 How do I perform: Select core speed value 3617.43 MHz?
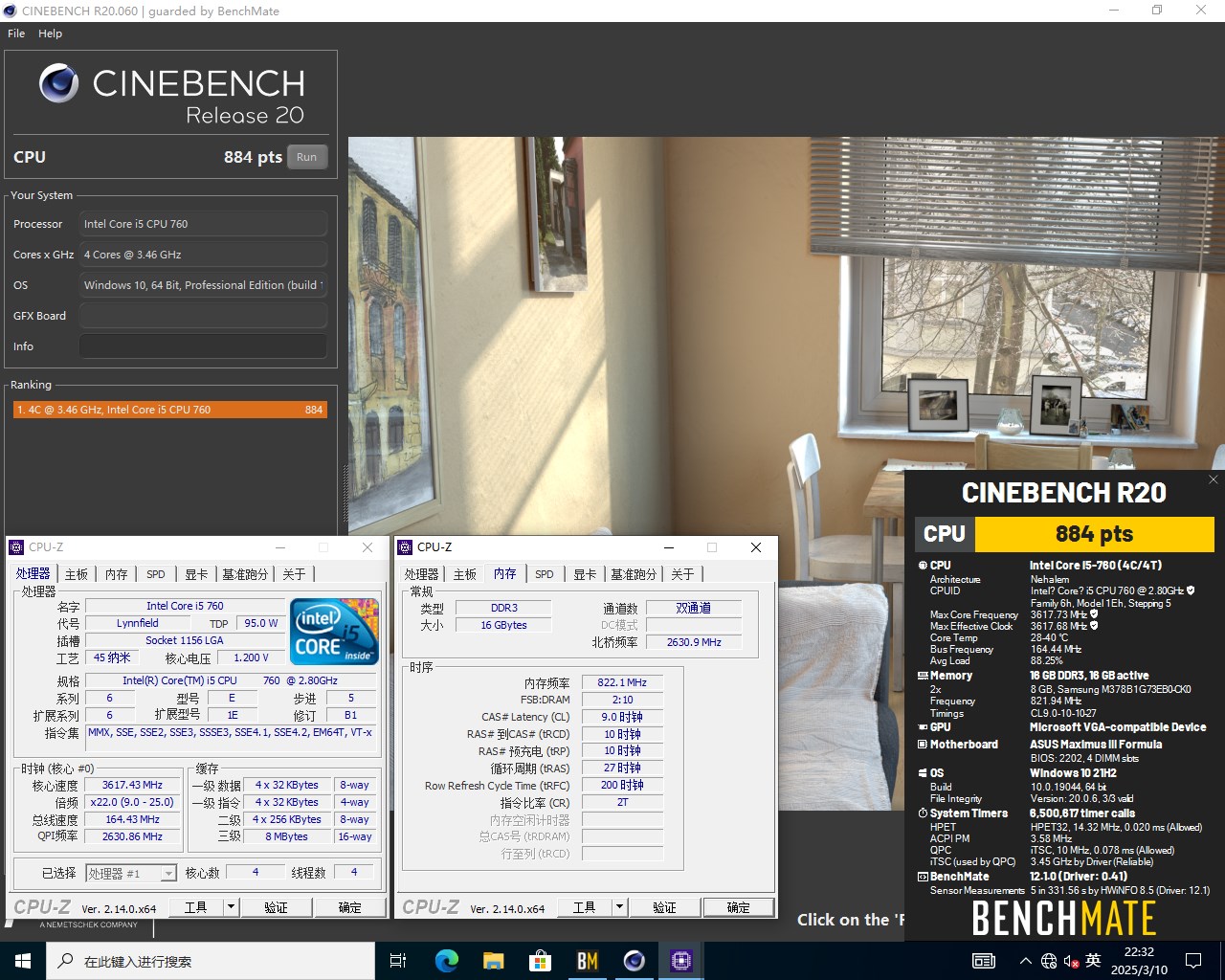point(132,785)
